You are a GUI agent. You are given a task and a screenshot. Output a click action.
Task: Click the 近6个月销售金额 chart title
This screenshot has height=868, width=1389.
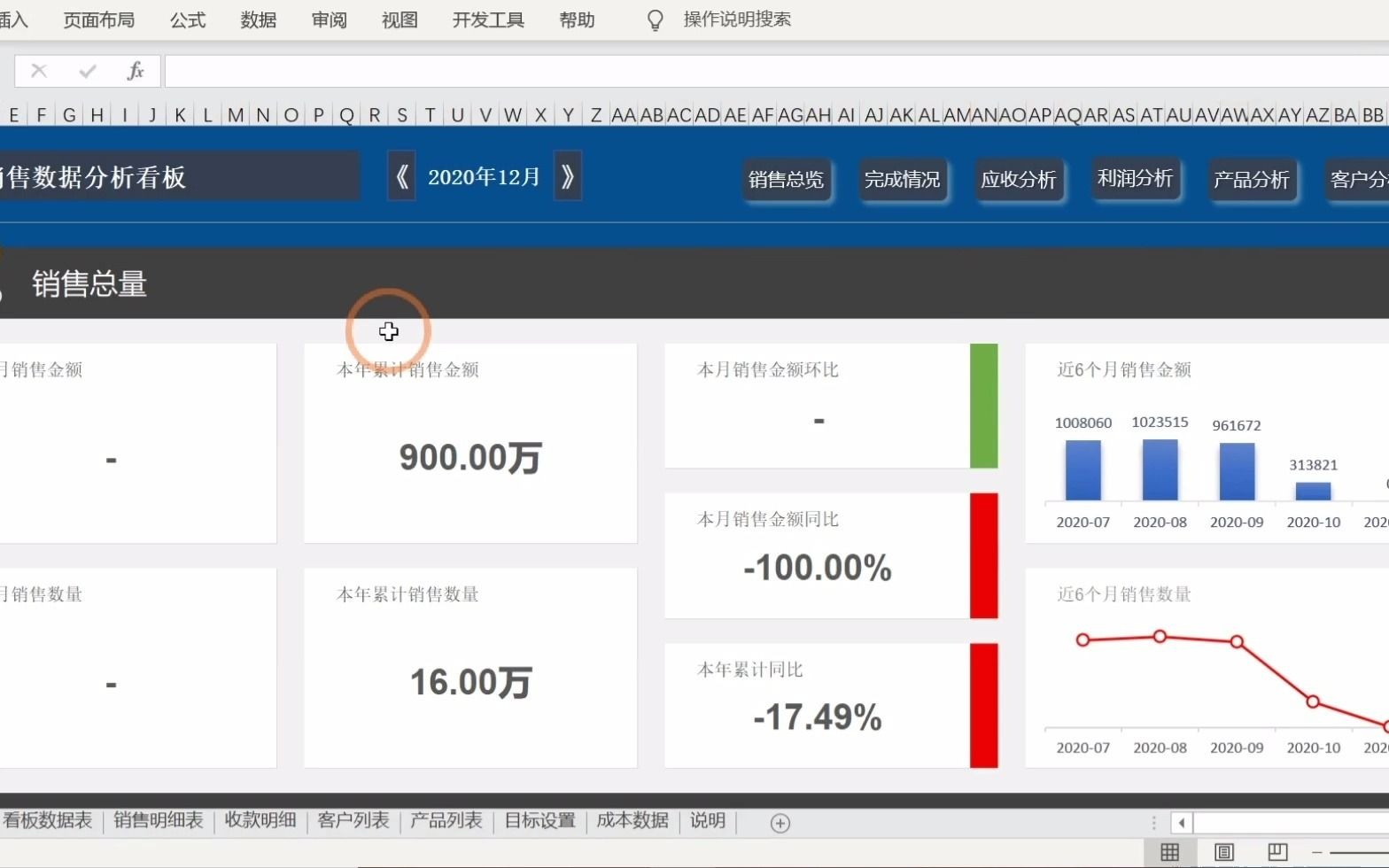1124,369
